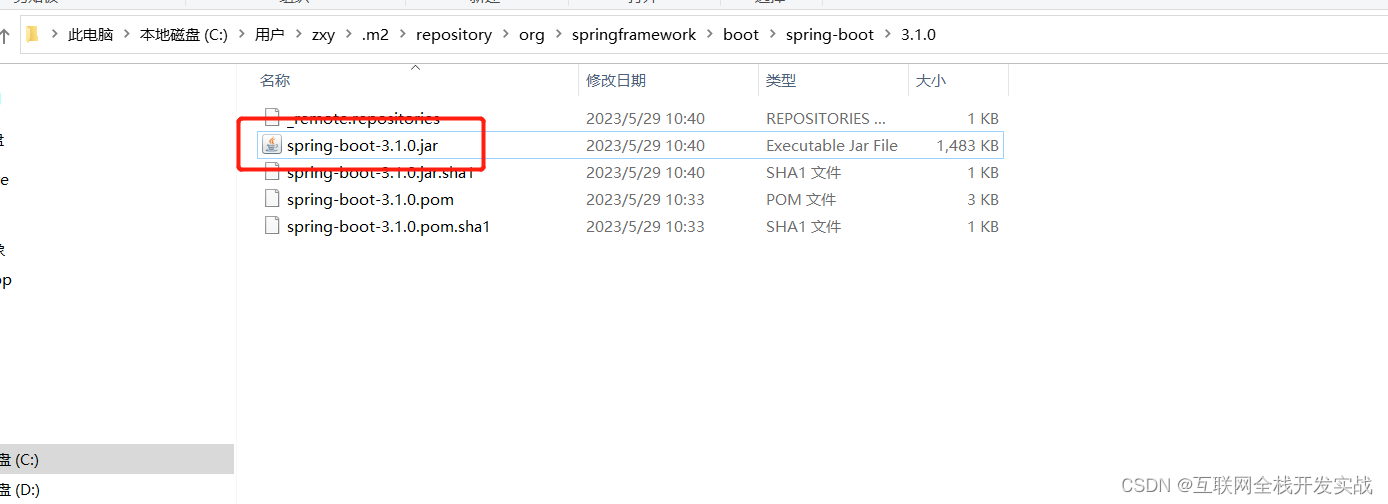The width and height of the screenshot is (1388, 504).
Task: Click the file icon of spring-boot-3.1.0.jar.sha1
Action: tap(271, 172)
